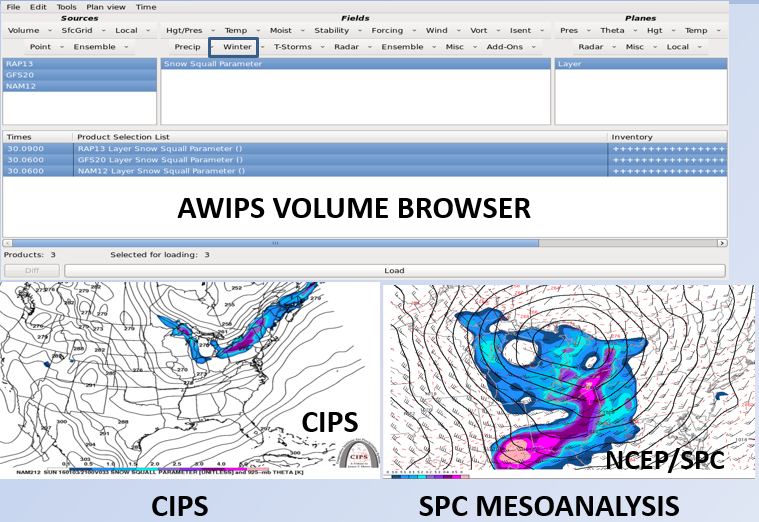
Task: Select Layer in the Planes list
Action: pyautogui.click(x=641, y=64)
